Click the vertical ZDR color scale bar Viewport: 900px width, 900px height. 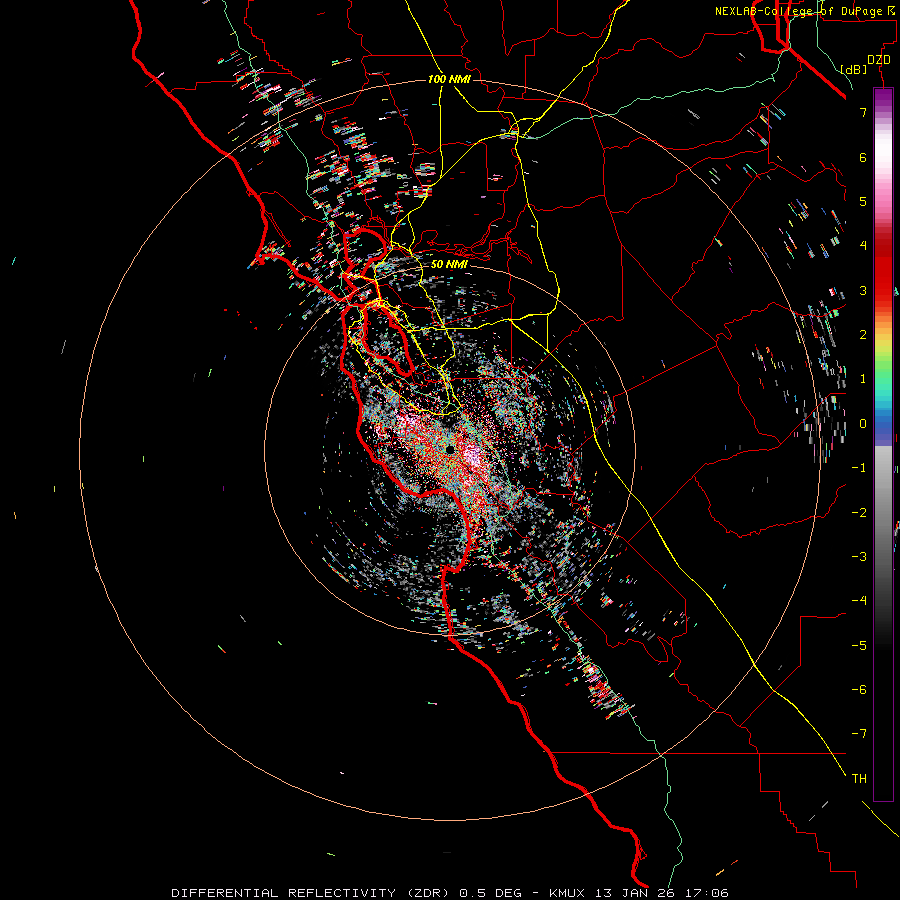883,444
